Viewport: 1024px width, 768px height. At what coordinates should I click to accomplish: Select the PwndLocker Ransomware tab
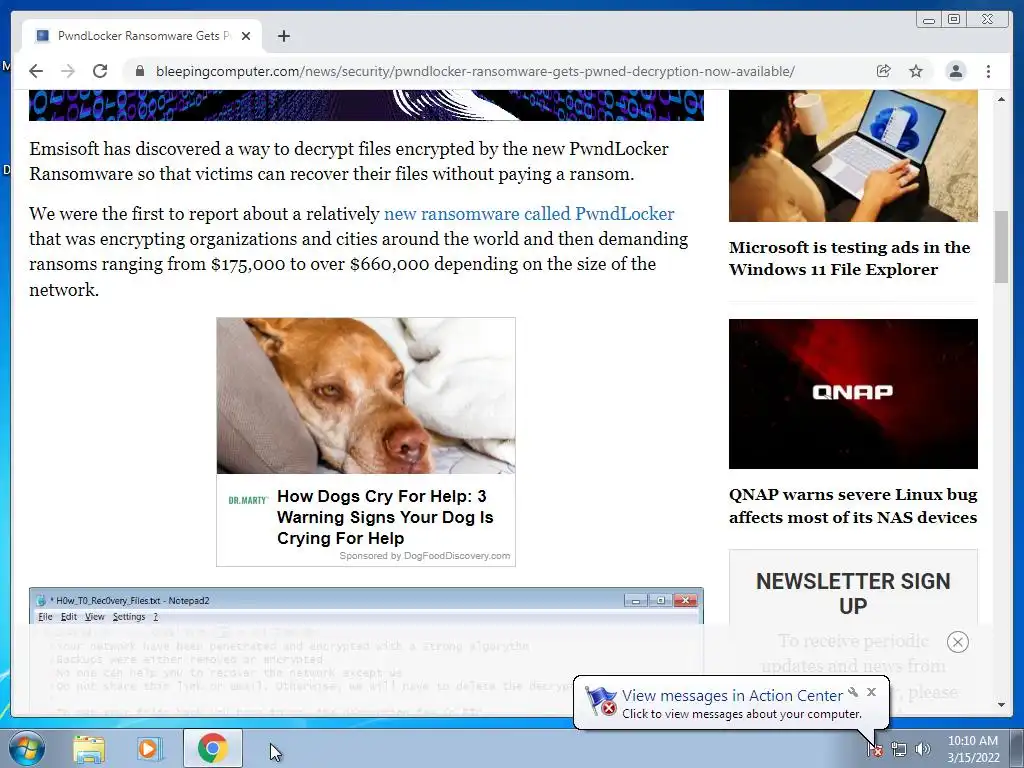142,36
